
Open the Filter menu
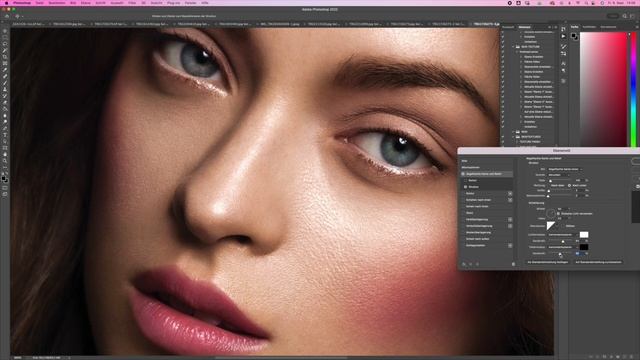click(132, 3)
